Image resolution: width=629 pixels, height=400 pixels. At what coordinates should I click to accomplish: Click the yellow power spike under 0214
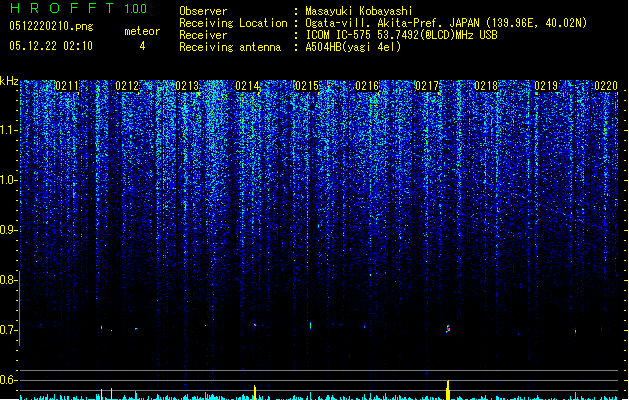click(255, 392)
